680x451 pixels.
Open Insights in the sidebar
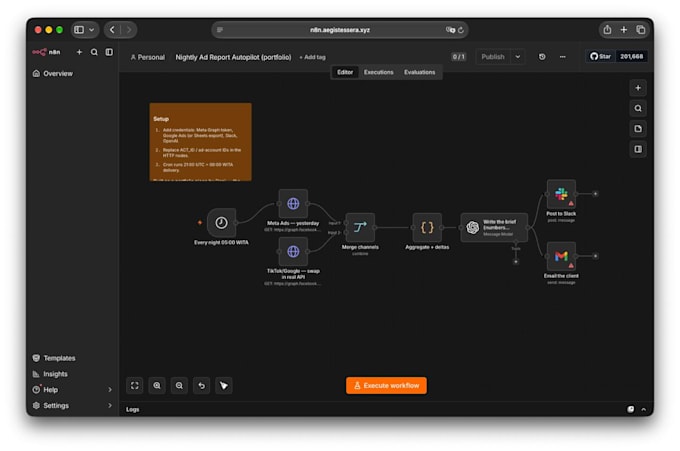[50, 374]
